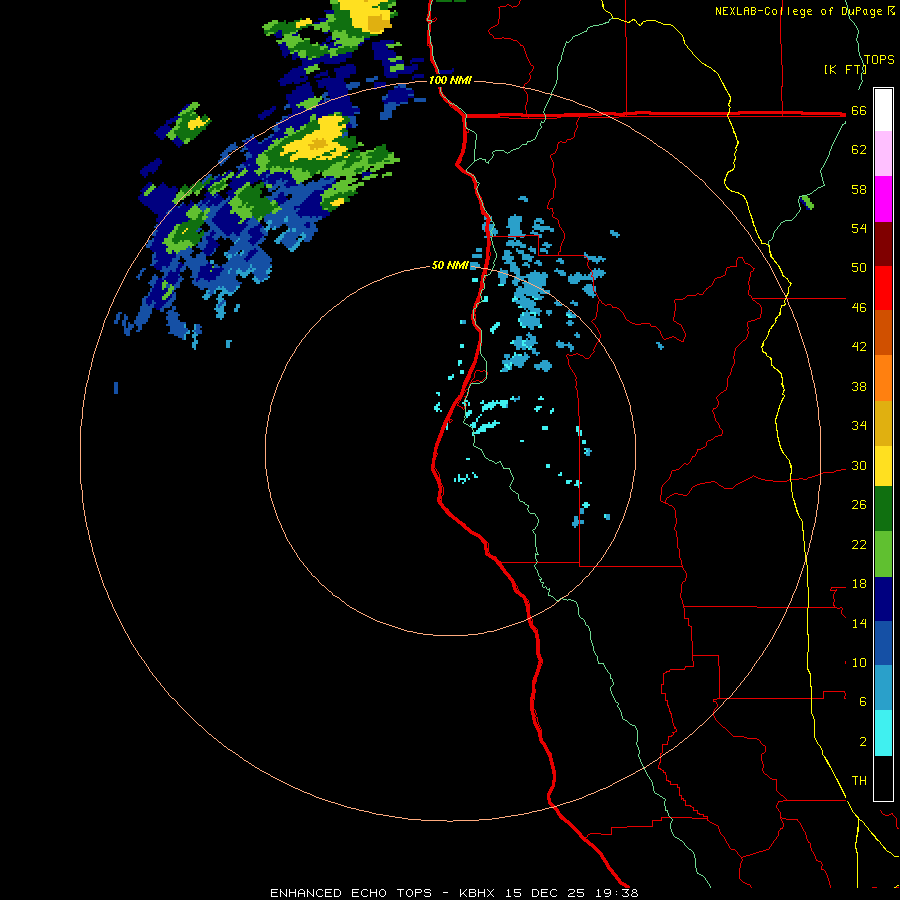Click the "26" legend value

coord(859,505)
